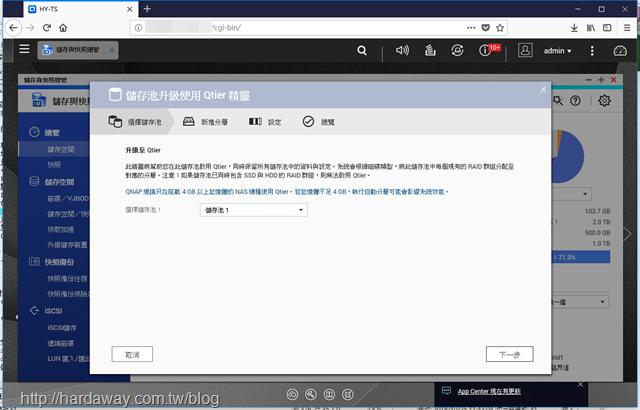Reload the browser page
640x410 pixels.
(47, 28)
